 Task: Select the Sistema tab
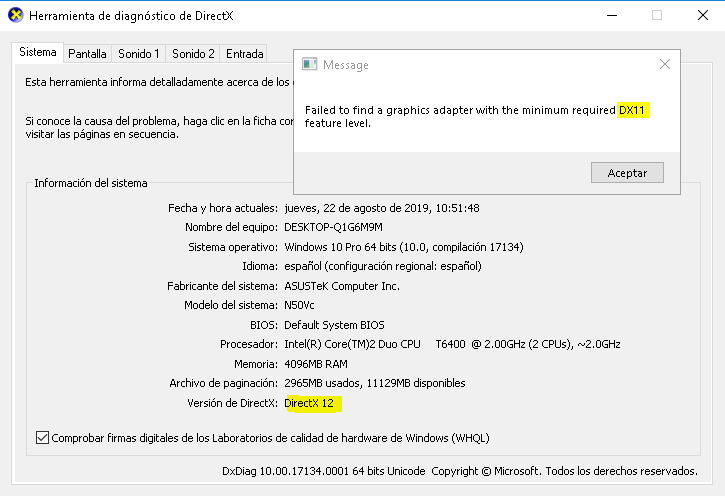37,52
